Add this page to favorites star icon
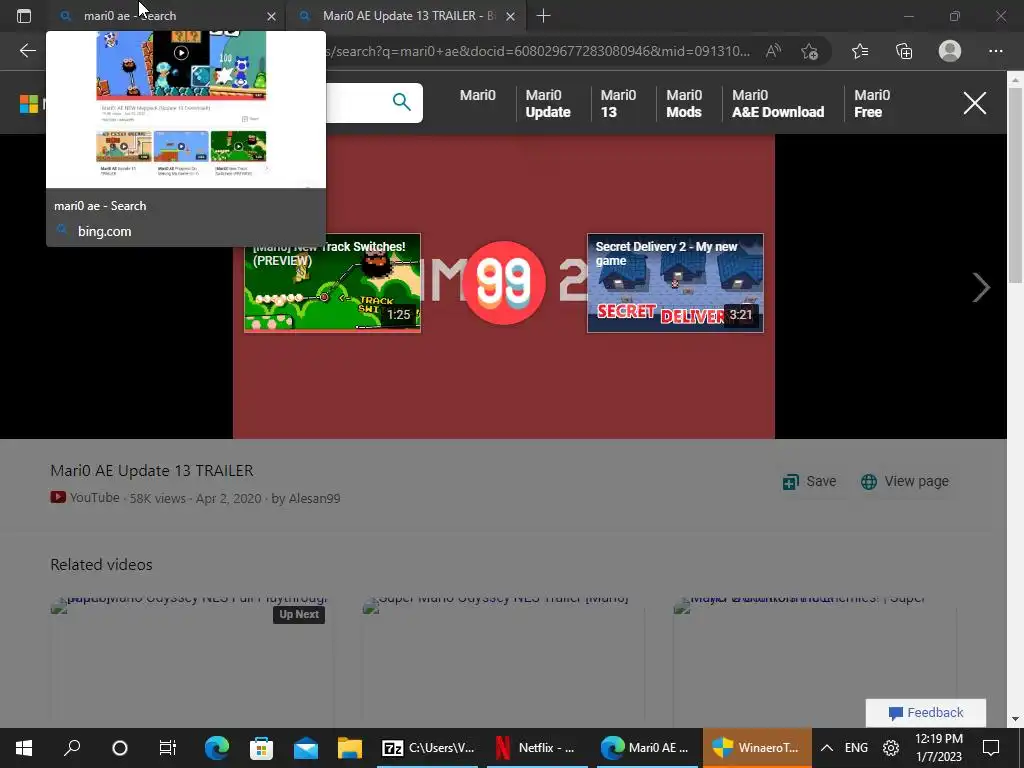Image resolution: width=1024 pixels, height=768 pixels. [x=810, y=51]
